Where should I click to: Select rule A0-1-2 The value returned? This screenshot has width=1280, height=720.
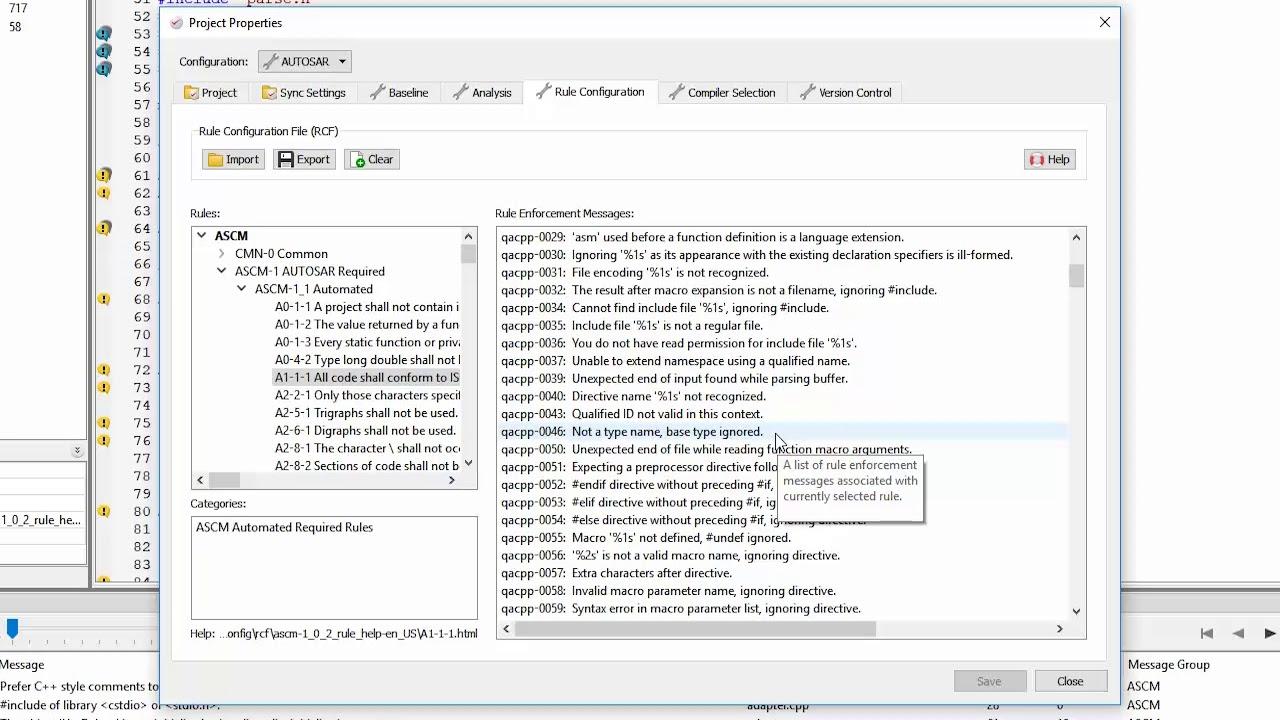367,325
